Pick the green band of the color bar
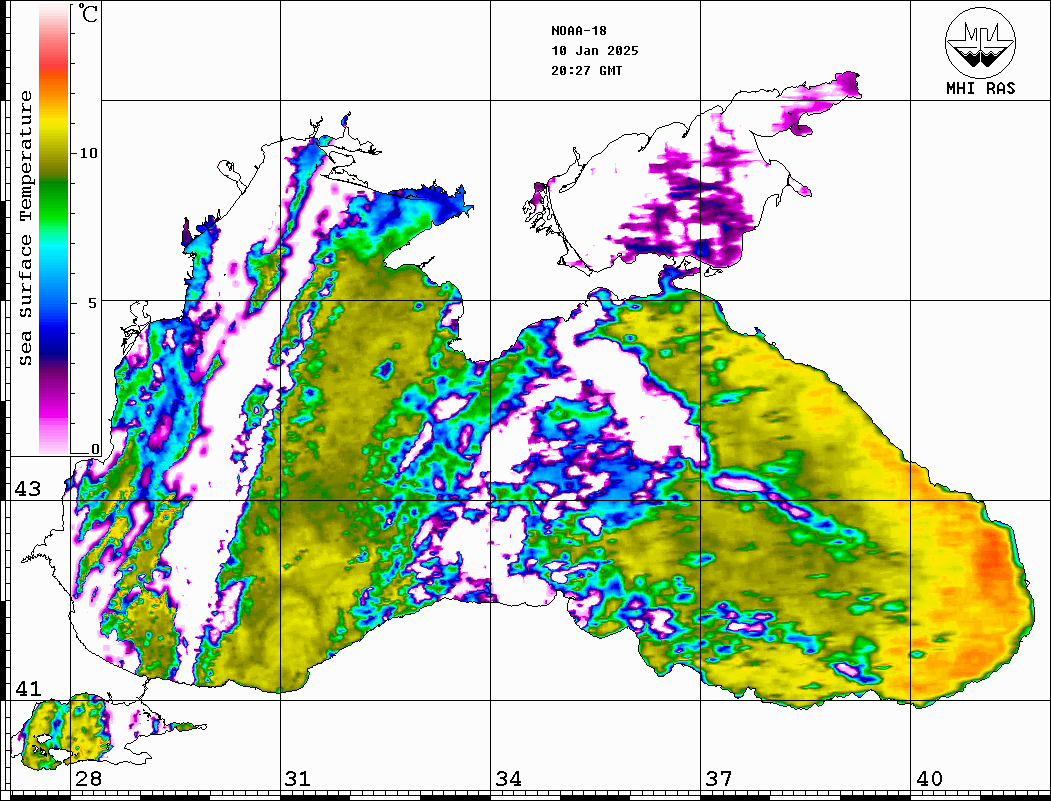Screen dimensions: 1051x801 click(x=54, y=190)
